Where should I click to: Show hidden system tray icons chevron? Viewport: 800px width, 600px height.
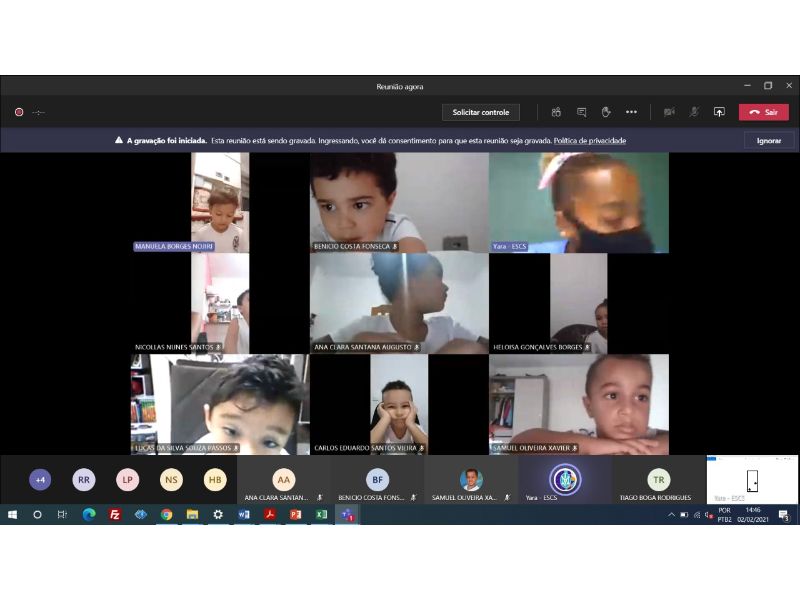click(x=671, y=515)
